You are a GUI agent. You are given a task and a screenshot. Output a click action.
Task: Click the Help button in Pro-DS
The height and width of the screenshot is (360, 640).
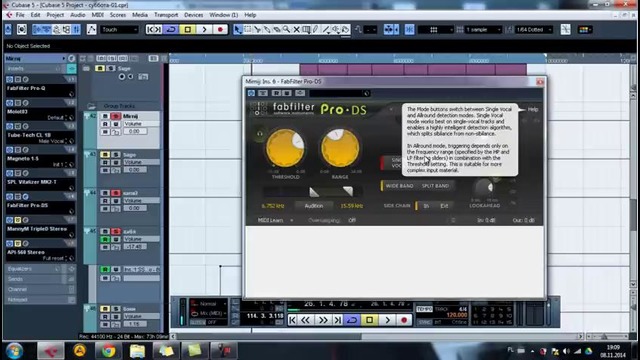[x=533, y=109]
